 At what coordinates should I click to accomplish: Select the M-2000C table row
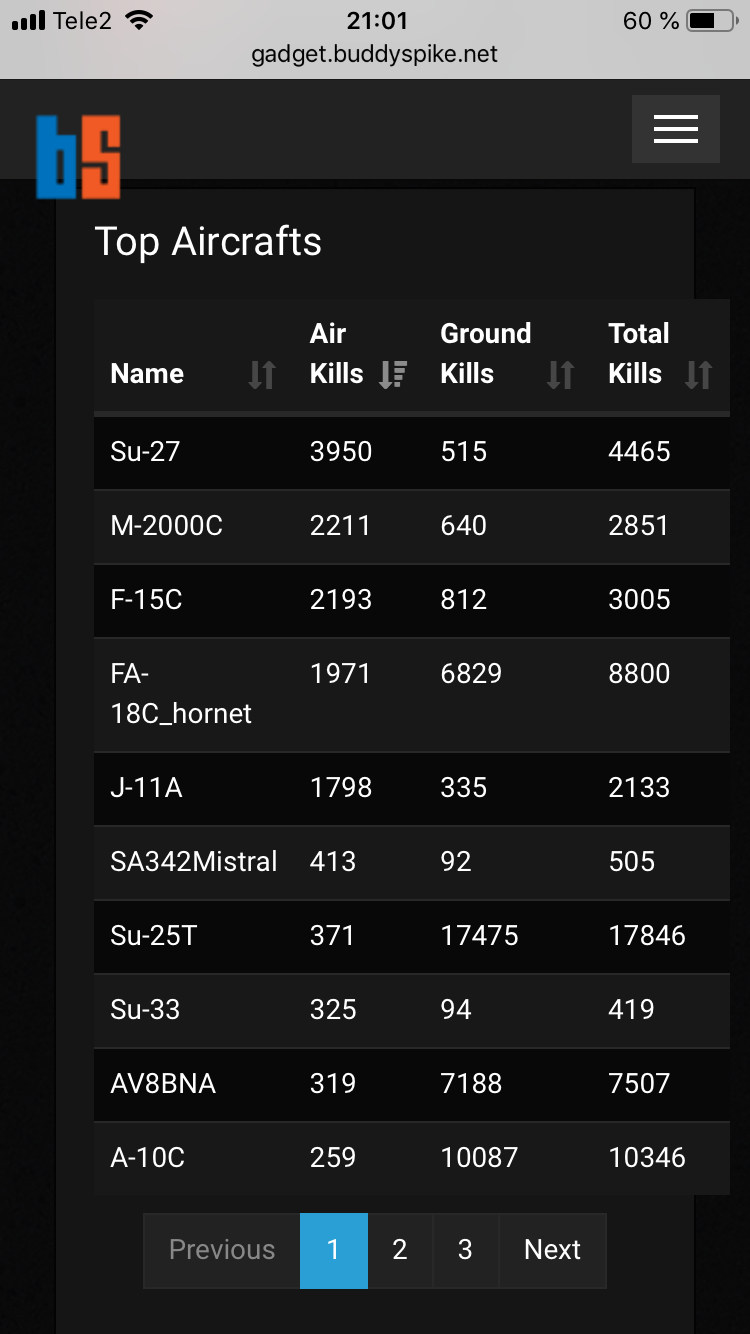click(412, 526)
